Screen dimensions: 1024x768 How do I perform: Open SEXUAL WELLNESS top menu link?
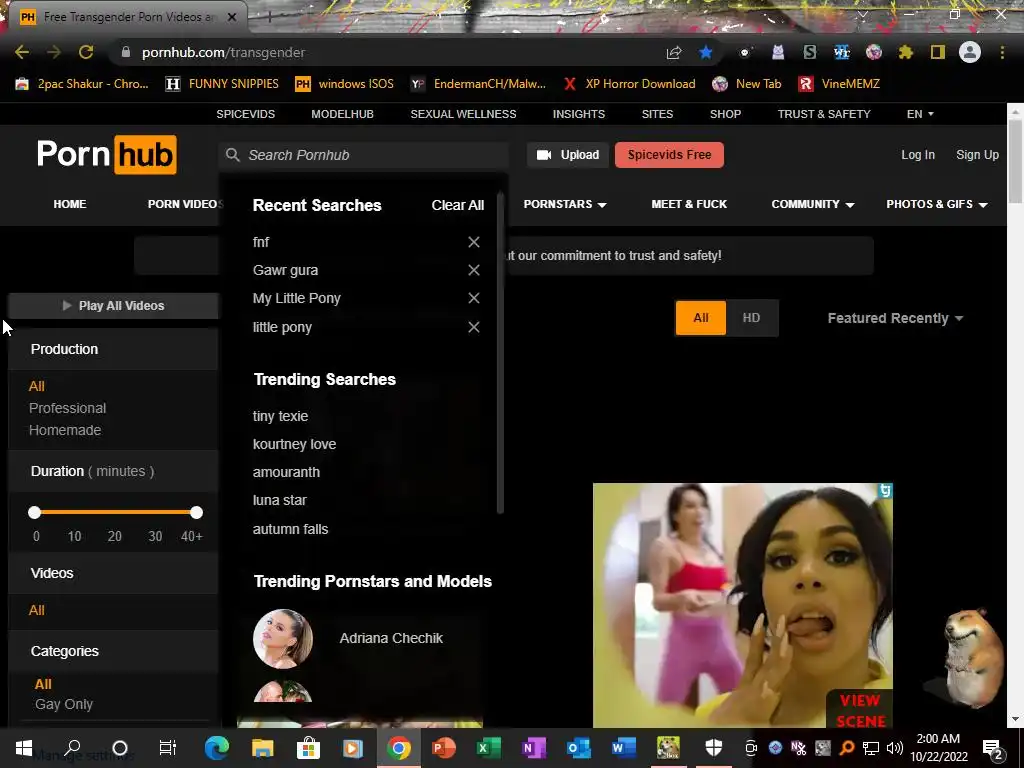pos(463,114)
